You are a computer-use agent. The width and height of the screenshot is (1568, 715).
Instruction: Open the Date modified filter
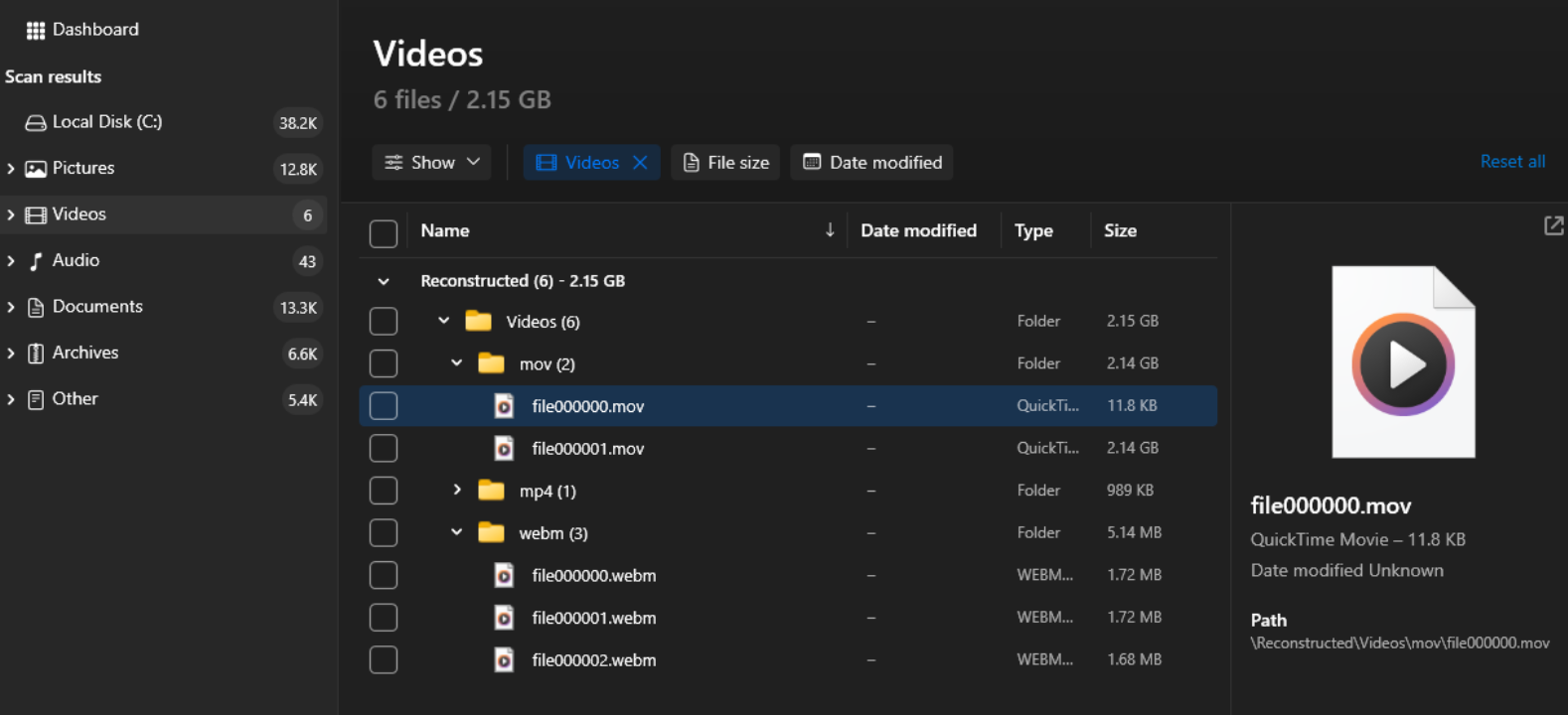click(x=871, y=162)
